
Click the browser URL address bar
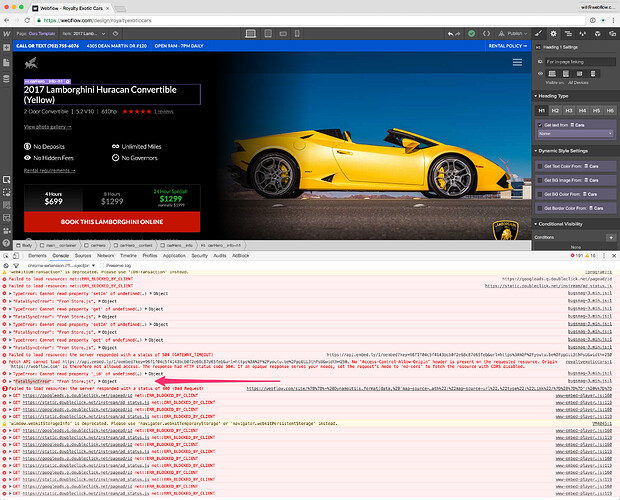pyautogui.click(x=308, y=20)
